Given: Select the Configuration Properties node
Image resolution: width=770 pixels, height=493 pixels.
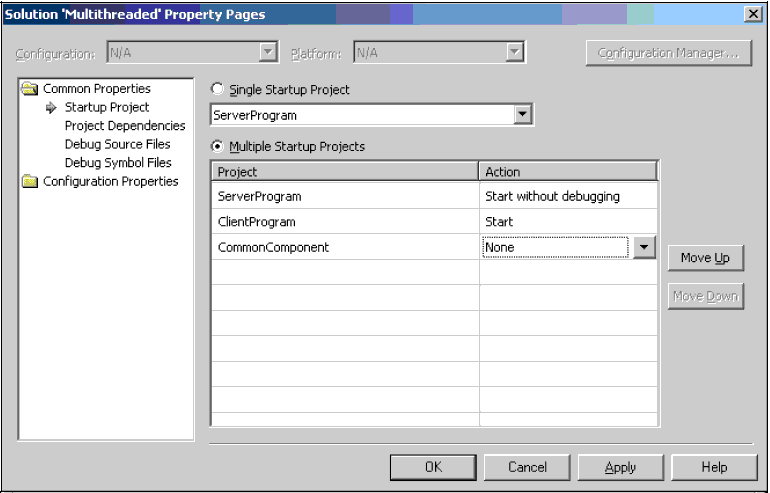Looking at the screenshot, I should pos(110,182).
